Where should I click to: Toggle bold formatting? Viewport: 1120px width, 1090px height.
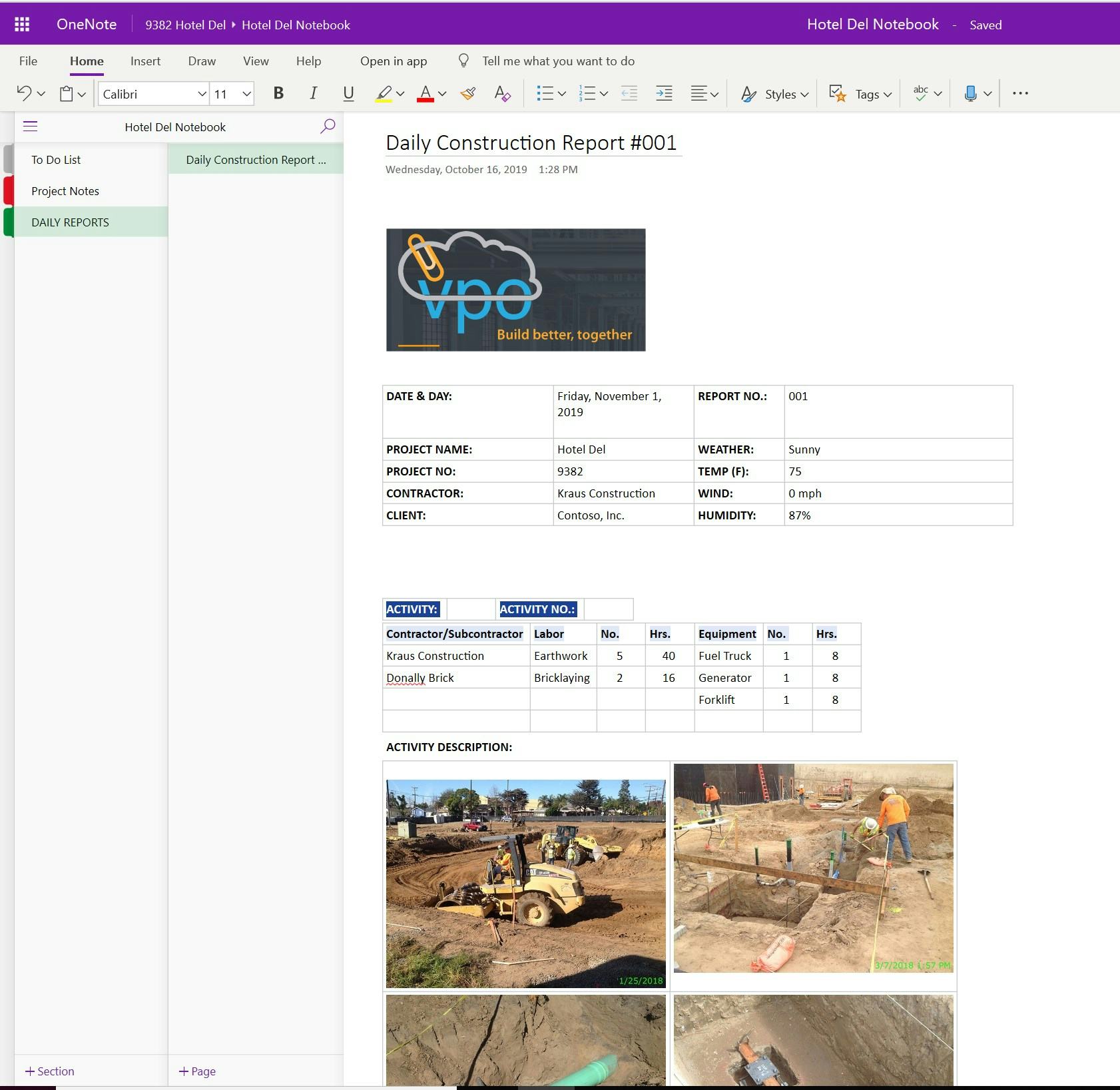tap(278, 93)
